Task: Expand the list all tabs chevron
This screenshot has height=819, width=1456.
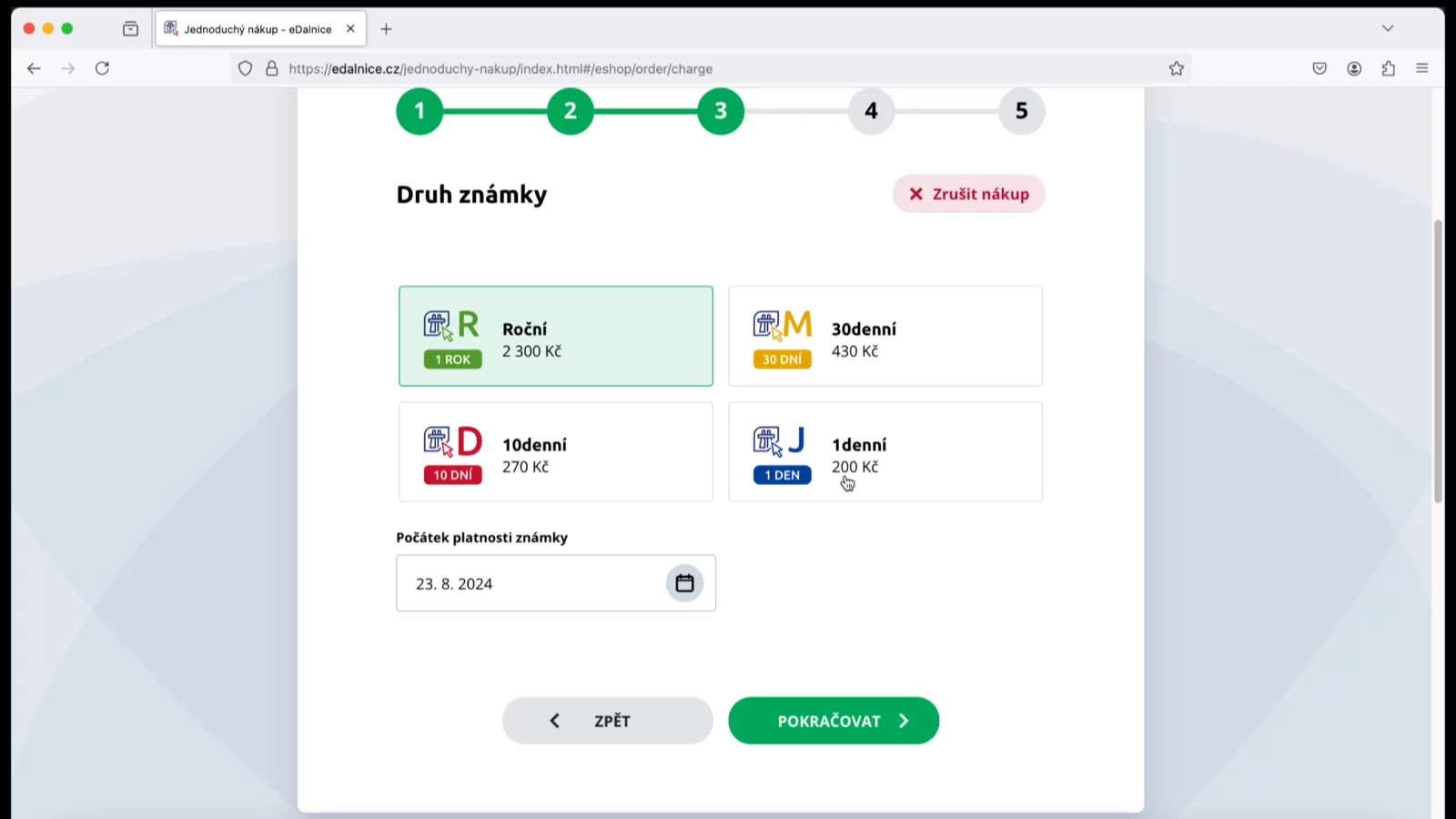Action: (1388, 28)
